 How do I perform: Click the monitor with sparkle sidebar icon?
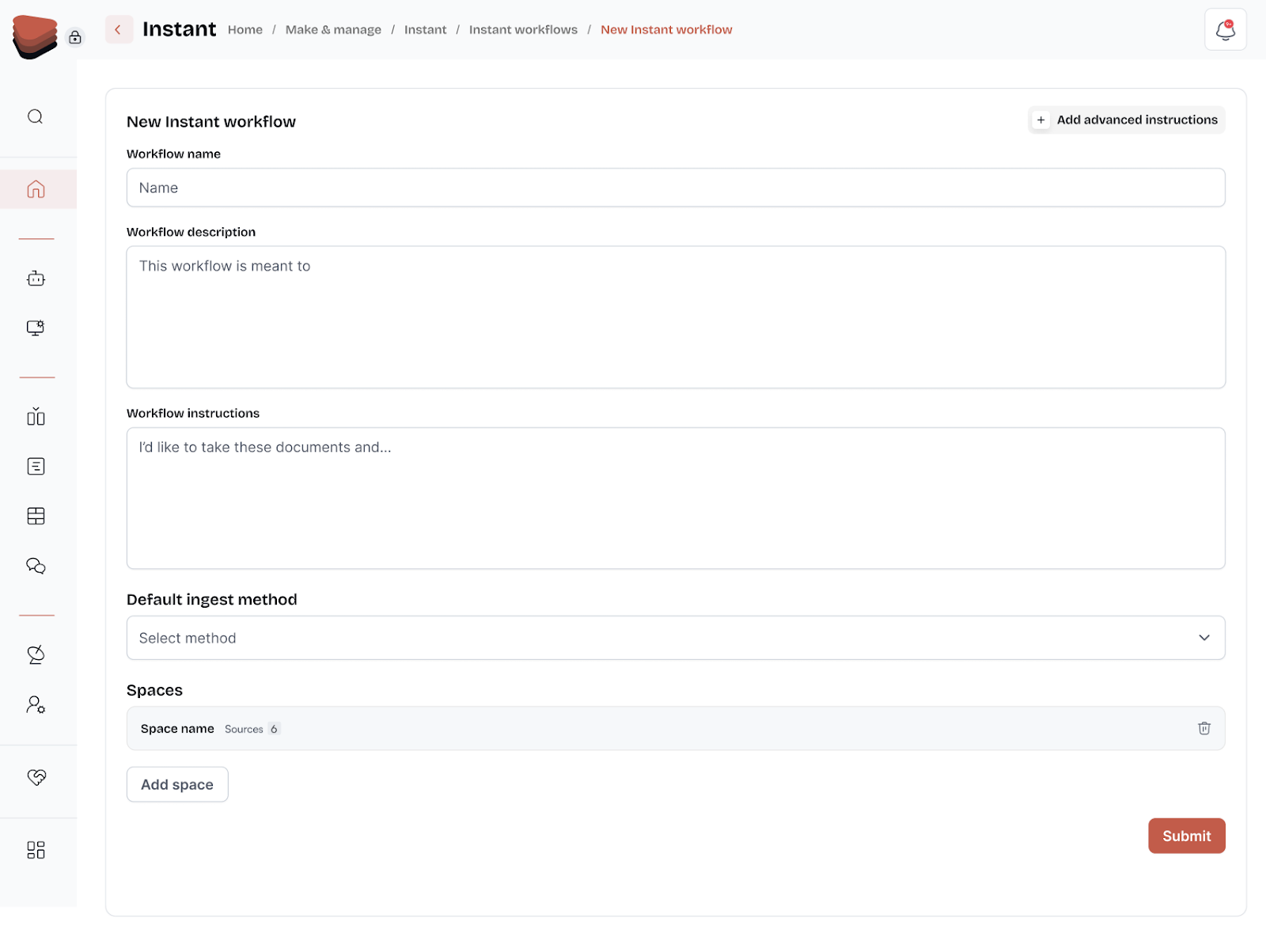point(35,327)
